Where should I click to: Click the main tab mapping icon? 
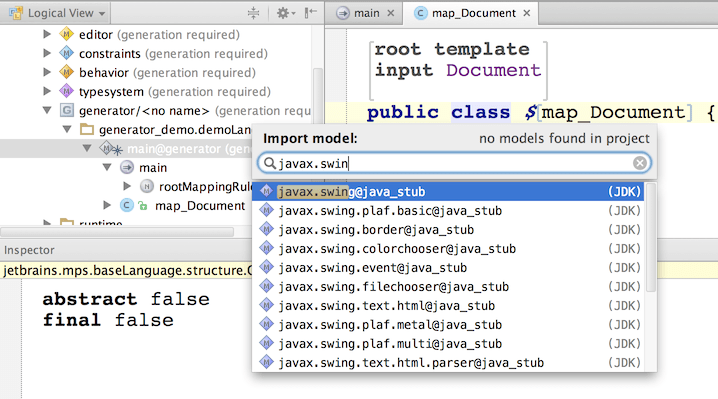point(343,13)
